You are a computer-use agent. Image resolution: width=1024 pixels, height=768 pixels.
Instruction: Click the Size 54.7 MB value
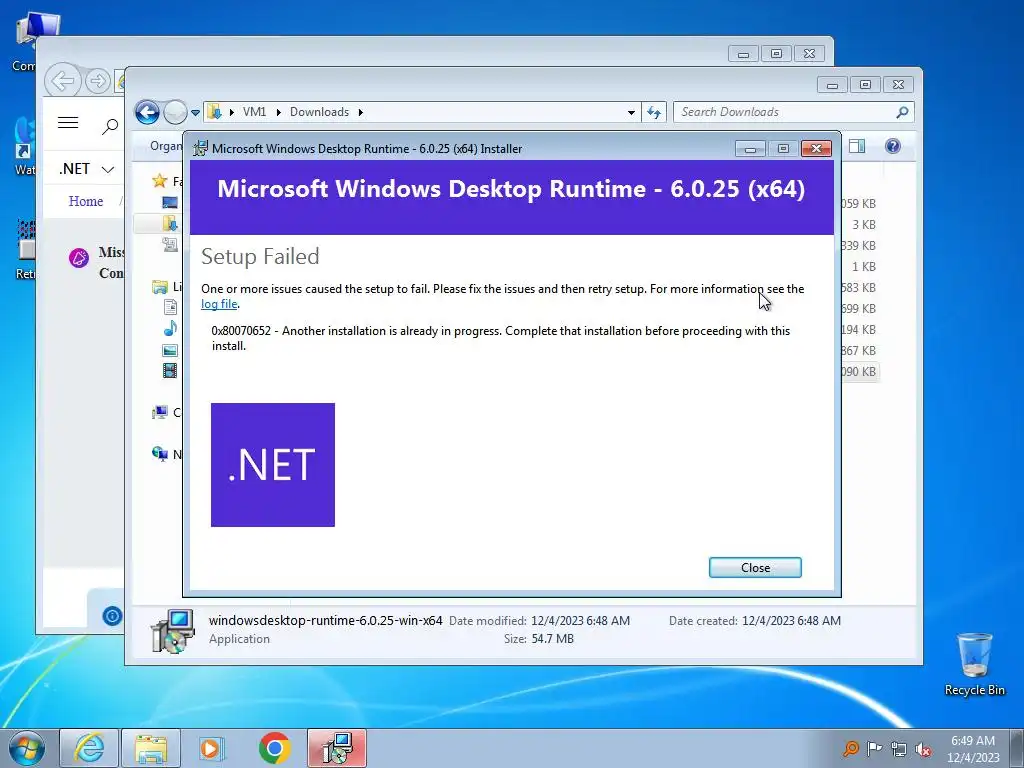[552, 639]
